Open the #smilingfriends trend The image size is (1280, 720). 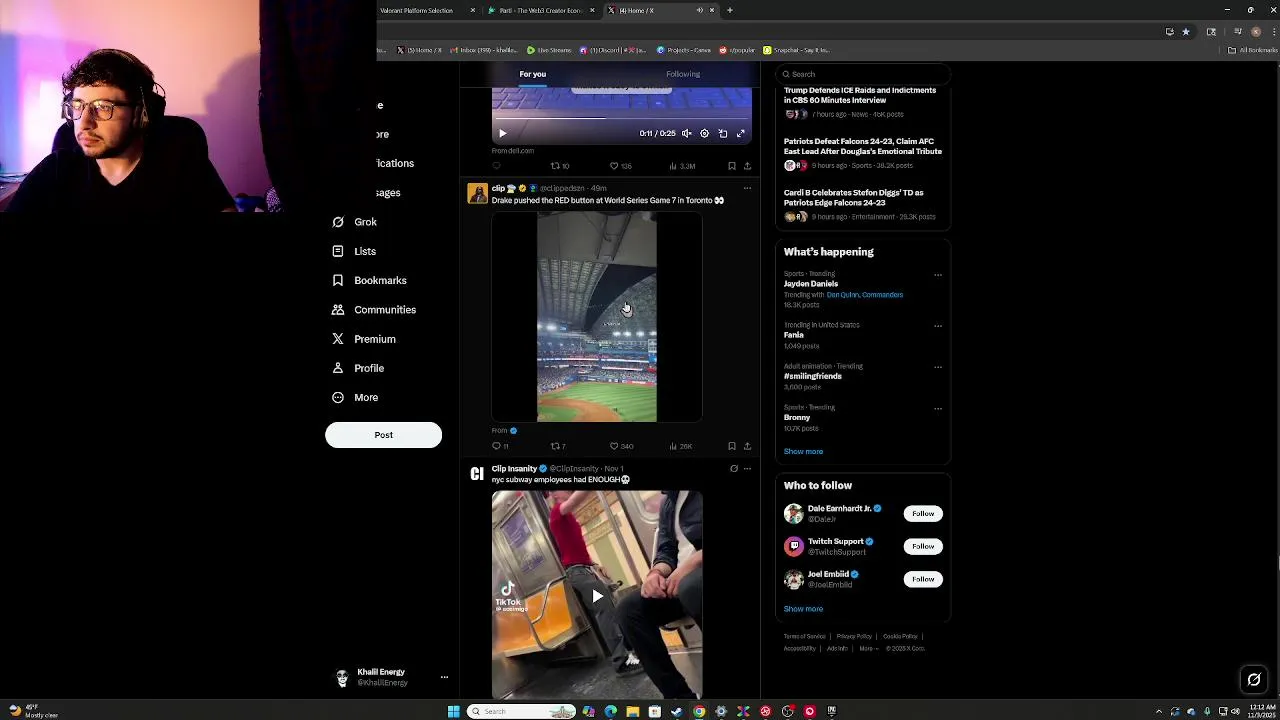(x=813, y=376)
